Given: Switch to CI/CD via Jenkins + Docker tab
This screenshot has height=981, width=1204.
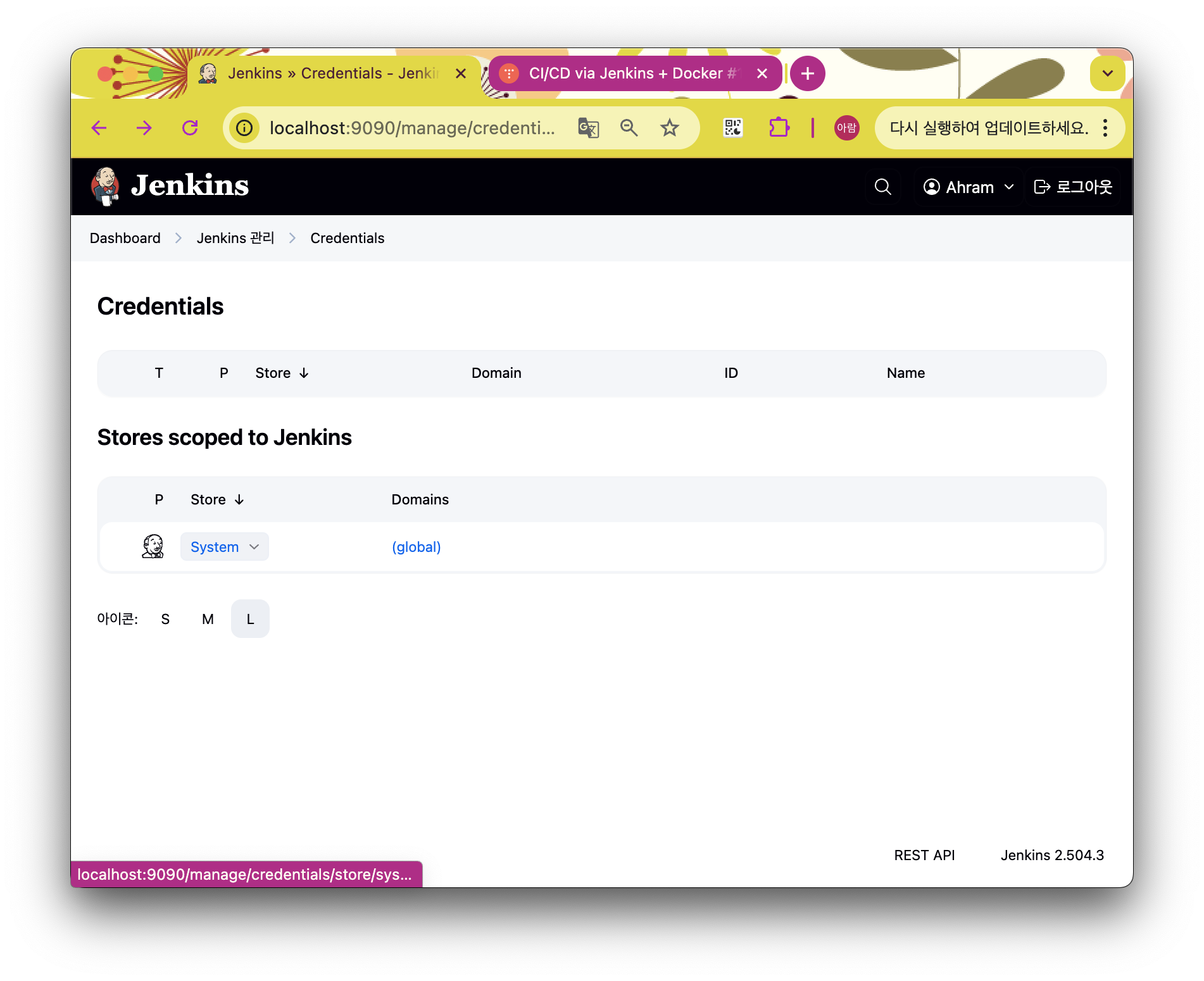Looking at the screenshot, I should (x=633, y=73).
